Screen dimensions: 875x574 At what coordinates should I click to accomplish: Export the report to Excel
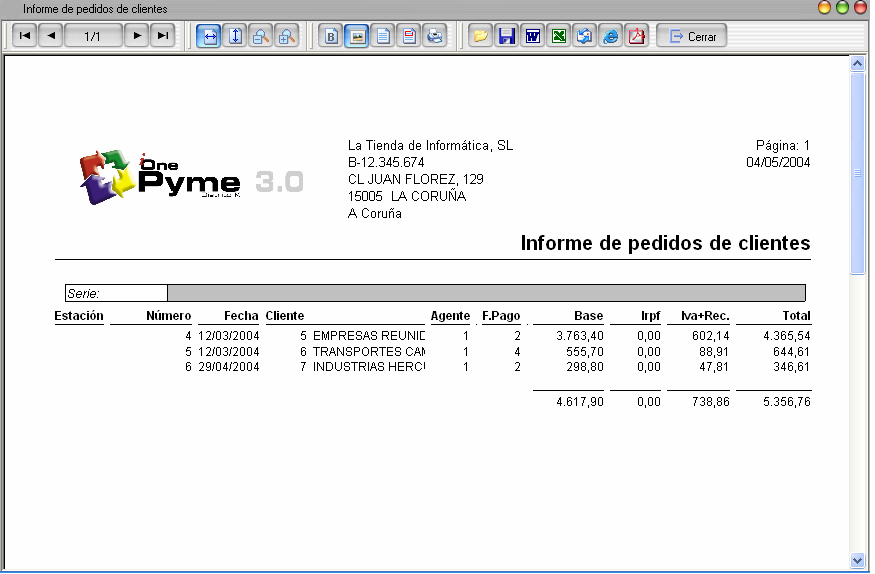(559, 36)
